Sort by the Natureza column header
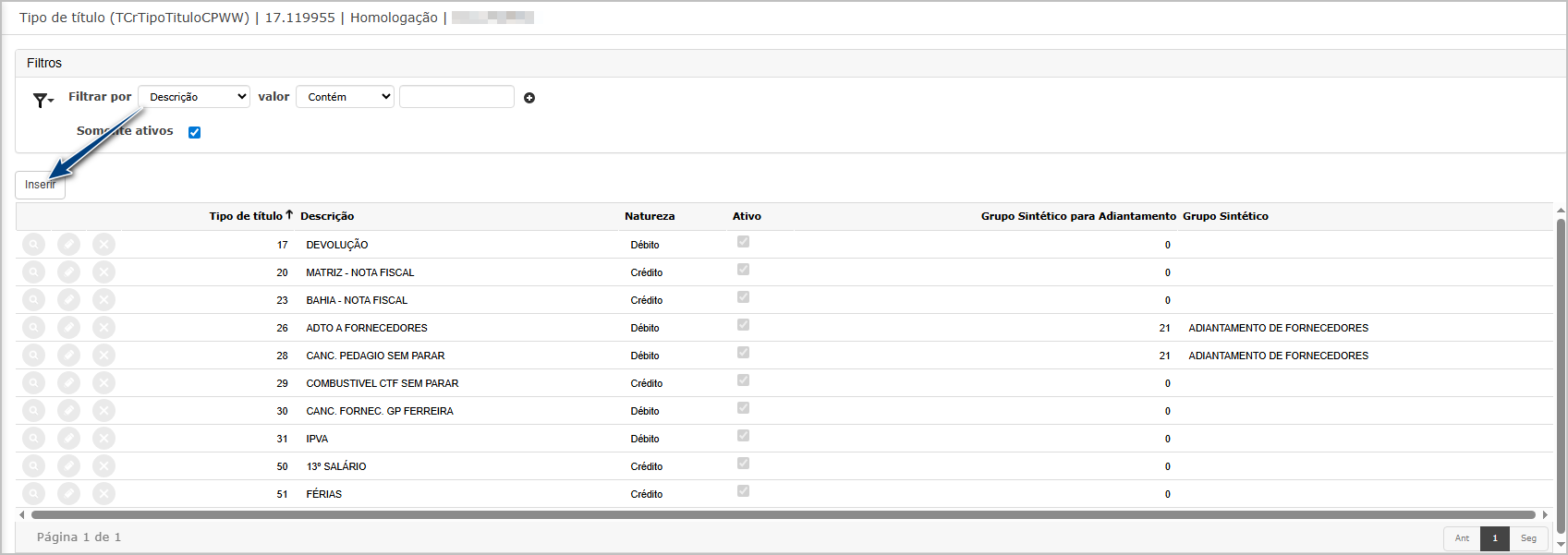 (650, 216)
